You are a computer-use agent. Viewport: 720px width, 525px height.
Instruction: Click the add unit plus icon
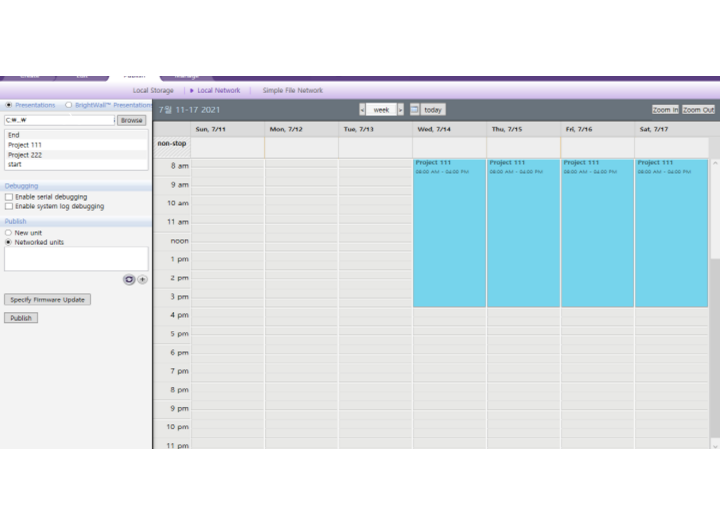142,279
